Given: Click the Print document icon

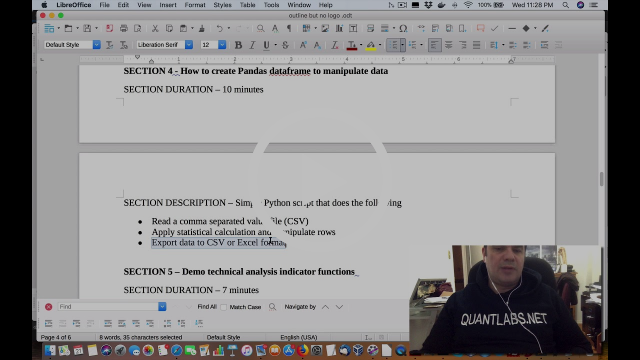Looking at the screenshot, I should coord(124,28).
